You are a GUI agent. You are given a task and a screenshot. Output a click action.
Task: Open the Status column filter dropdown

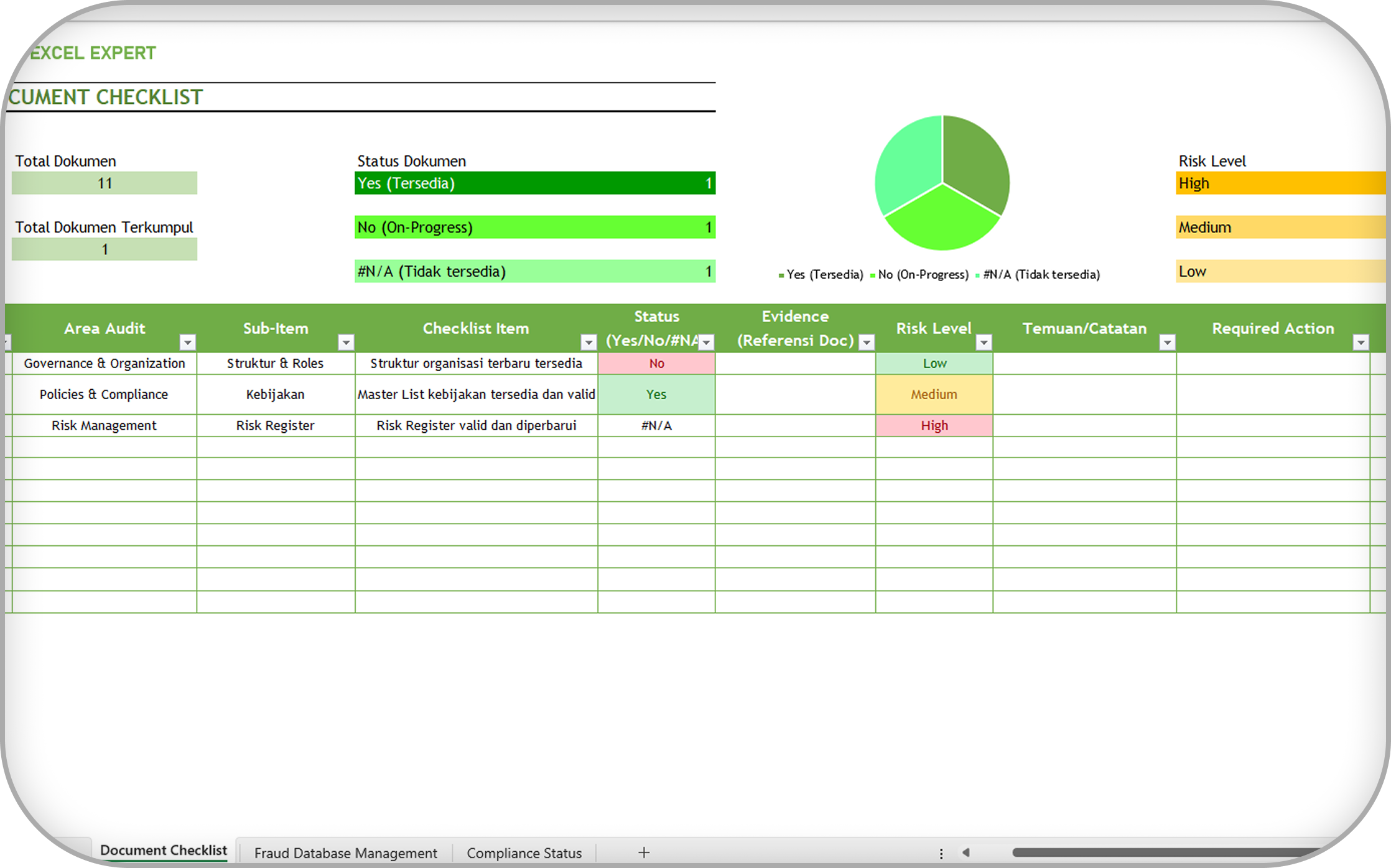pyautogui.click(x=706, y=342)
